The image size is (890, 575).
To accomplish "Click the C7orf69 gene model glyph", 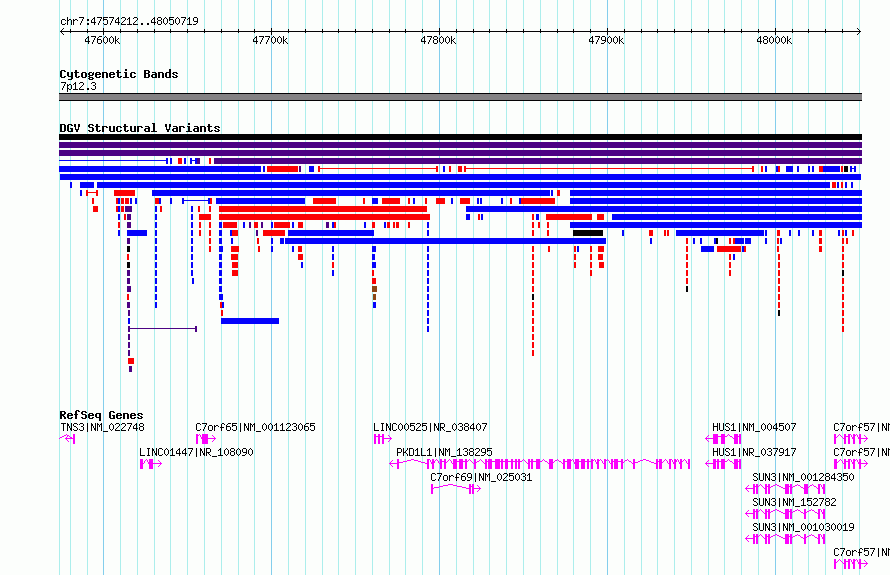I will click(456, 489).
